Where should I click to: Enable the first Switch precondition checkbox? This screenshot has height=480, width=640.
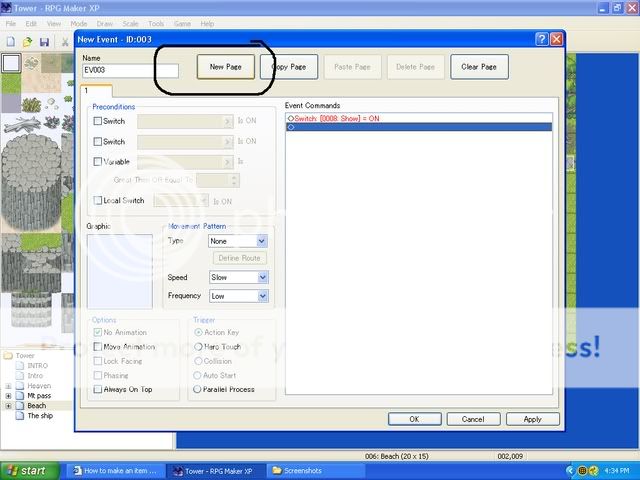97,121
